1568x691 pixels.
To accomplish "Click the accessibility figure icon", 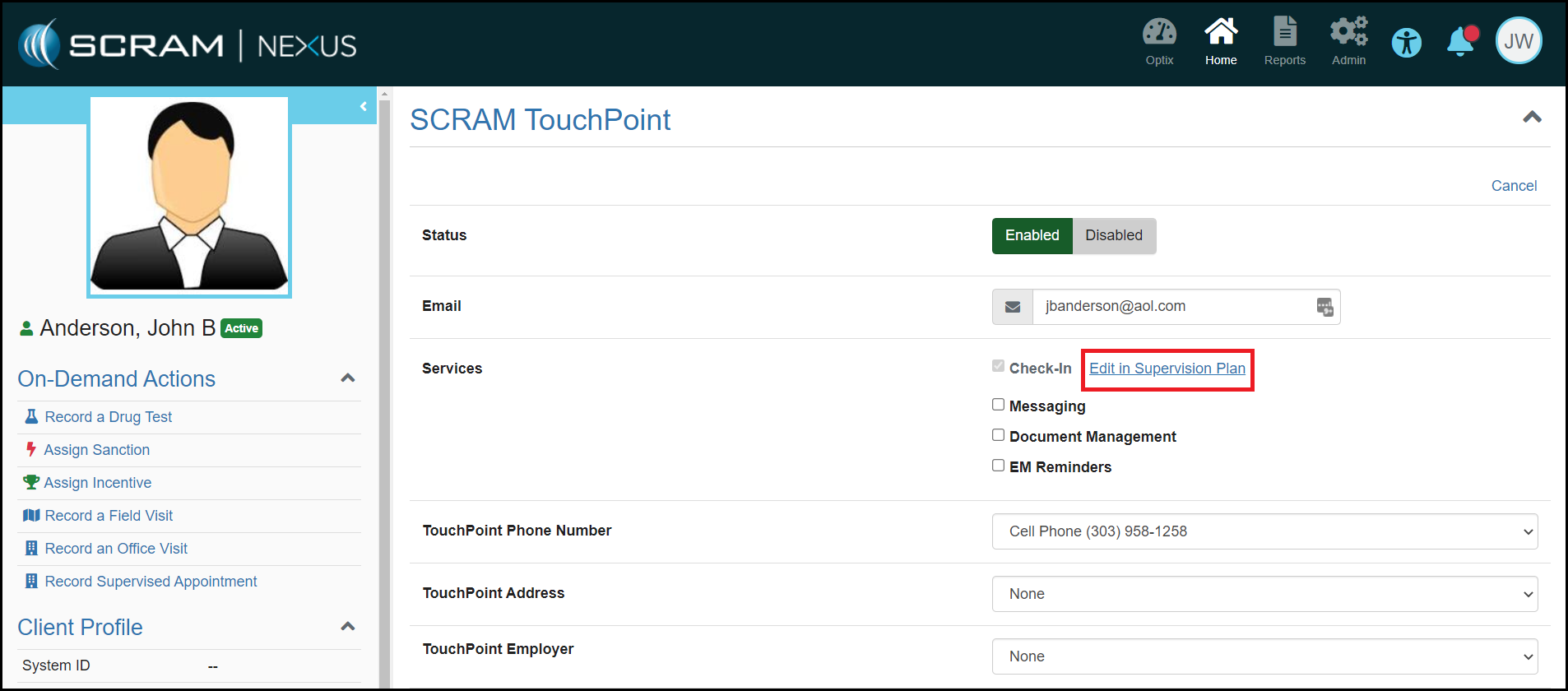I will (x=1406, y=42).
